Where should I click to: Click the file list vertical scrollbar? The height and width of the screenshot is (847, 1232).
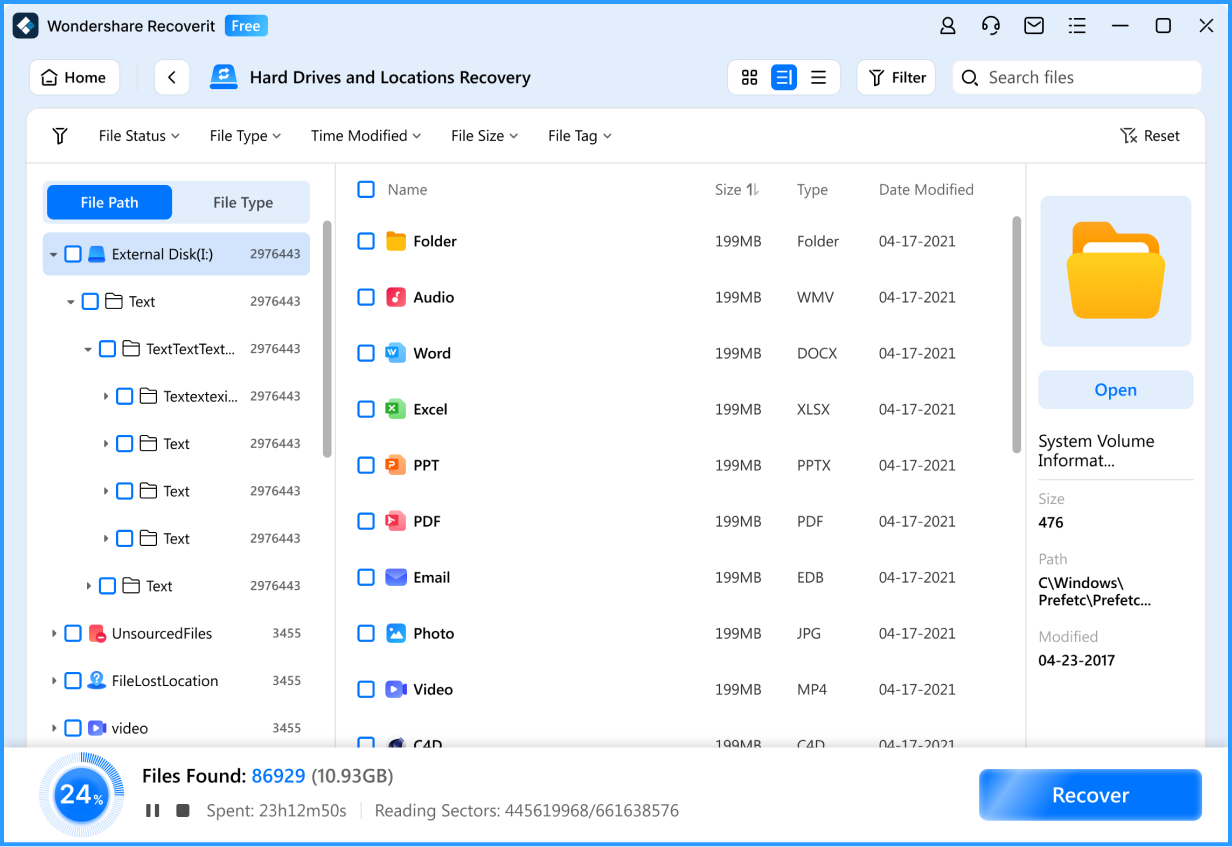click(x=1017, y=335)
